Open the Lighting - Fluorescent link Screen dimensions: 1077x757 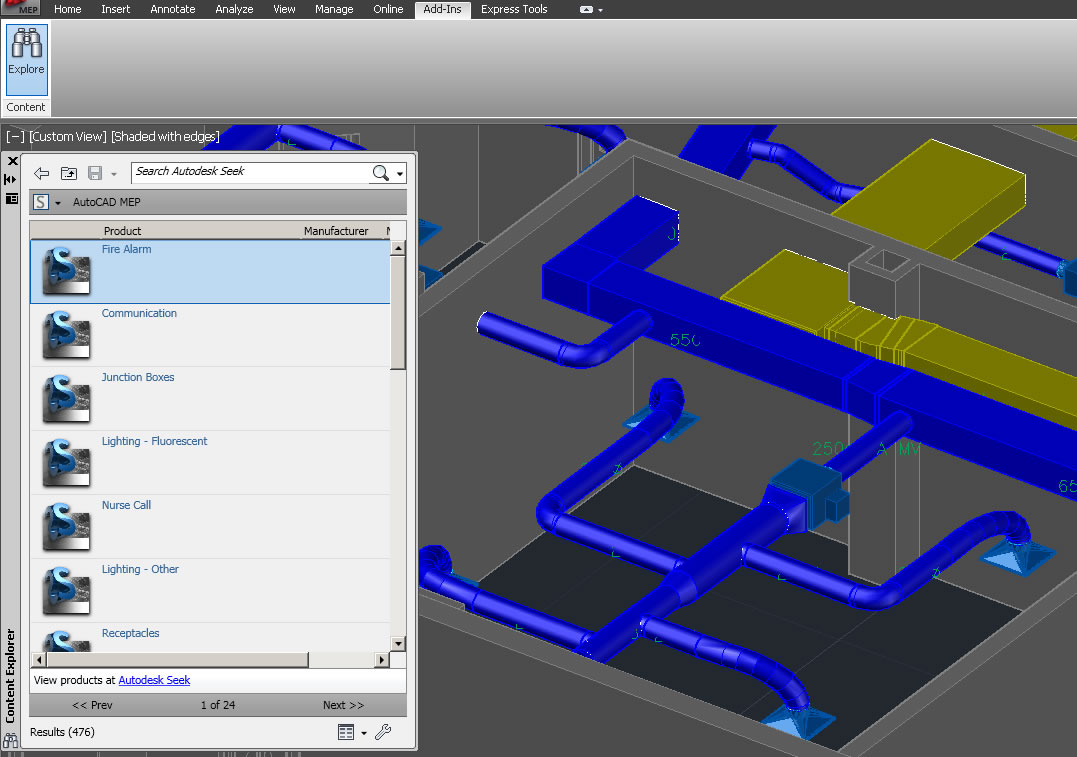(155, 441)
